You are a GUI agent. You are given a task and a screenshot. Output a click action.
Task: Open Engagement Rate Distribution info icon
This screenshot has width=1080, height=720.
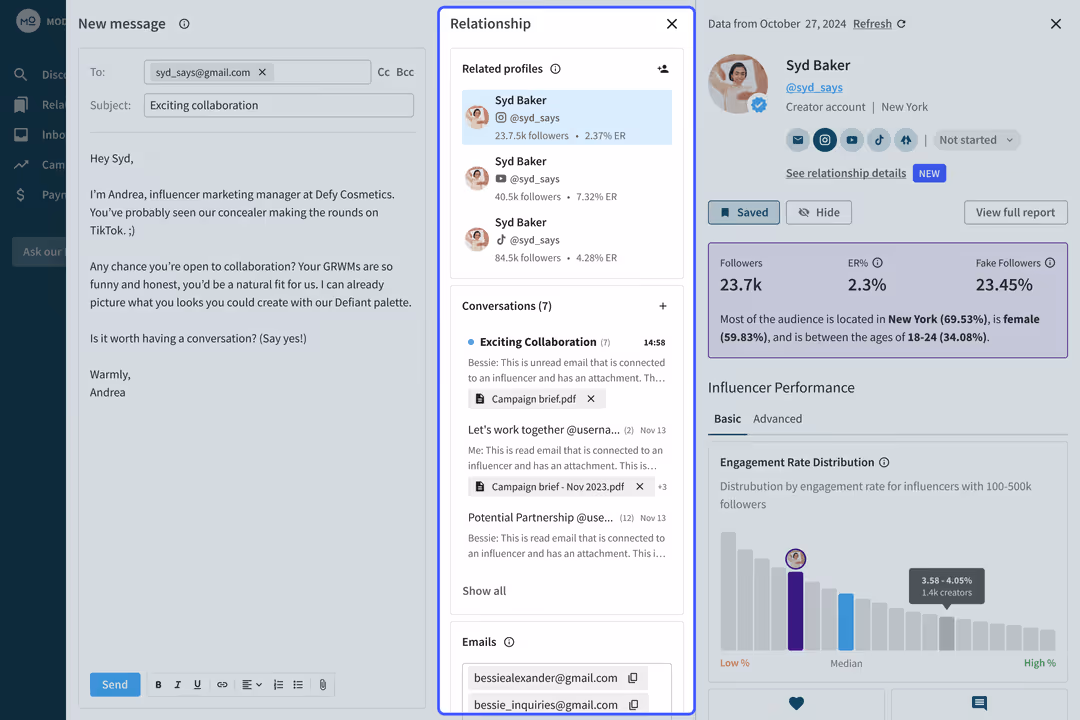(884, 462)
